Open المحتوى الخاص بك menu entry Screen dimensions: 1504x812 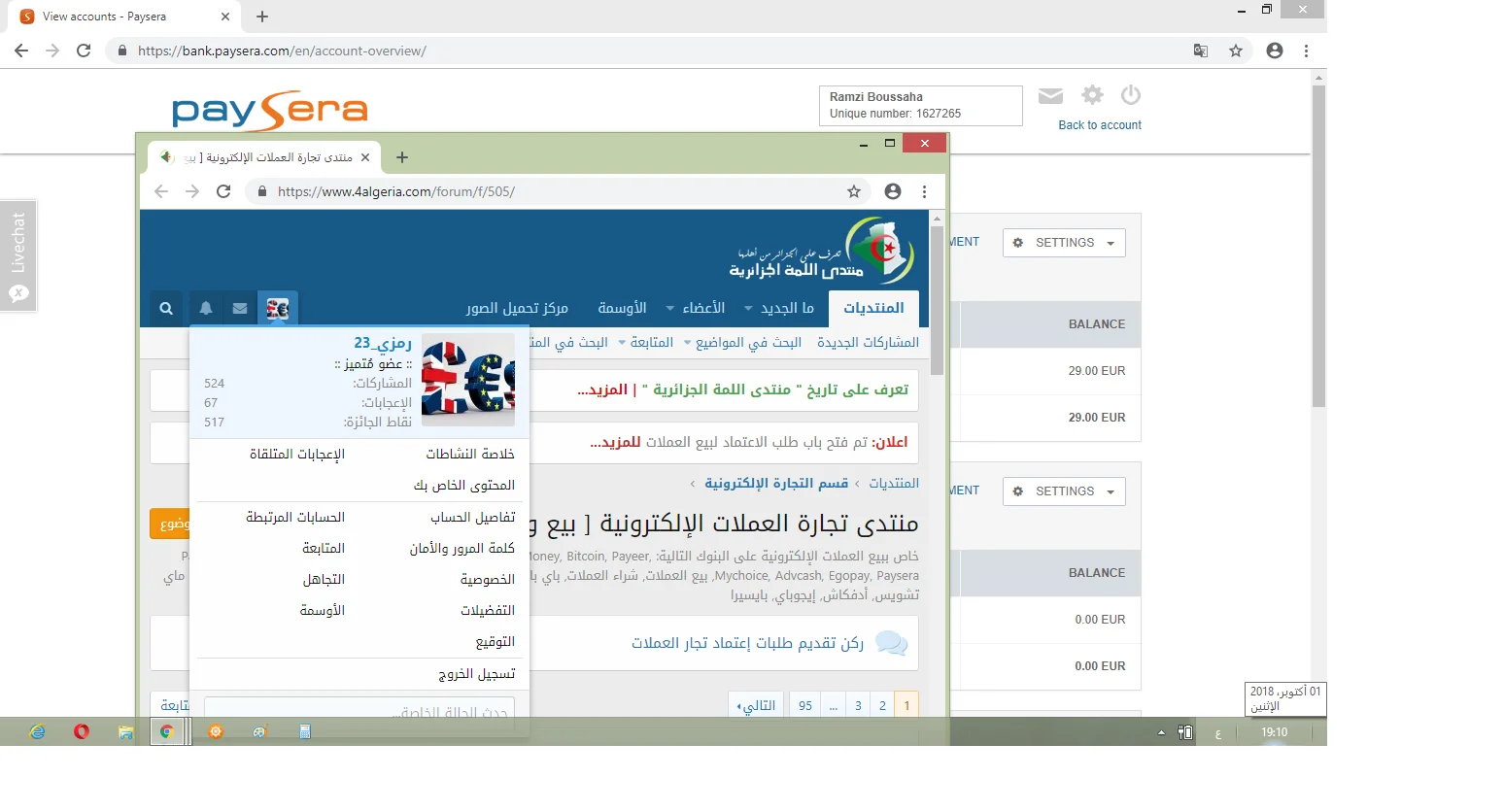point(464,485)
